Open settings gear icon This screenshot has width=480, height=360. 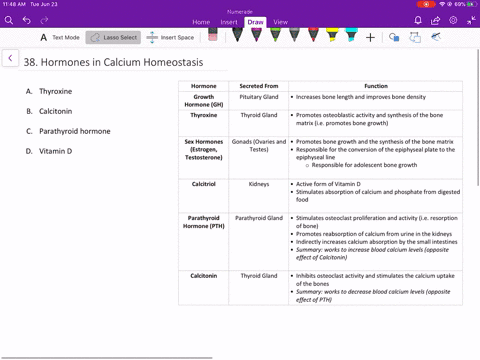click(x=453, y=20)
